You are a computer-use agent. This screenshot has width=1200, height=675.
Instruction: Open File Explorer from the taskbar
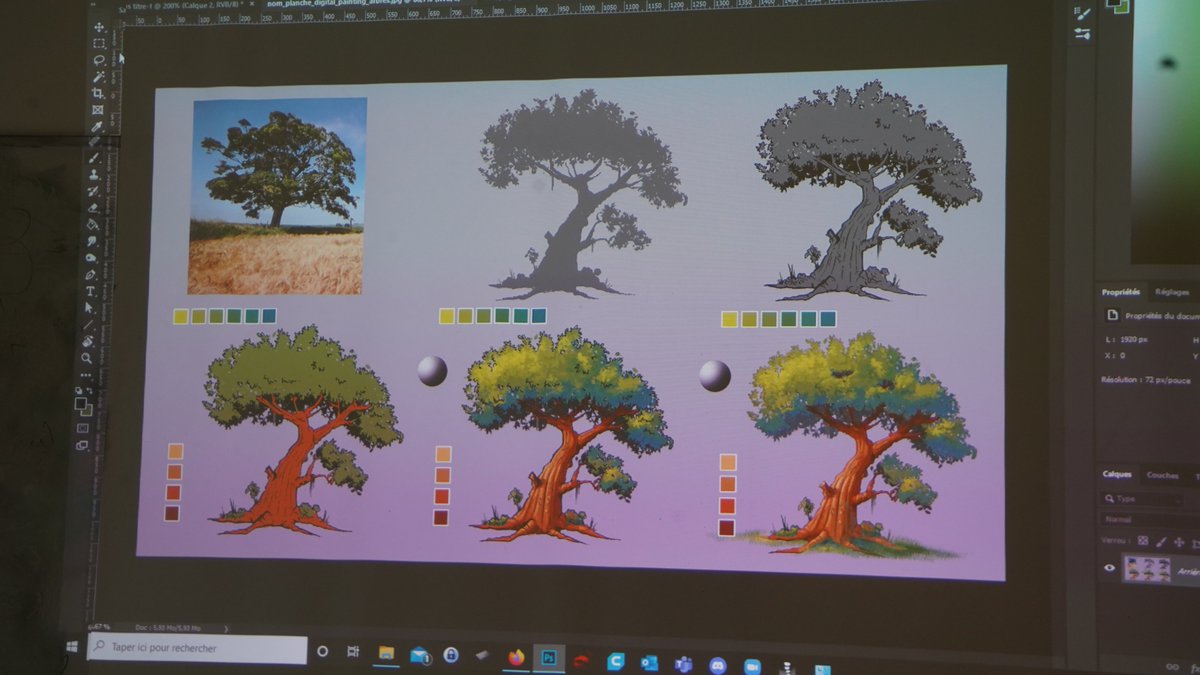click(386, 653)
